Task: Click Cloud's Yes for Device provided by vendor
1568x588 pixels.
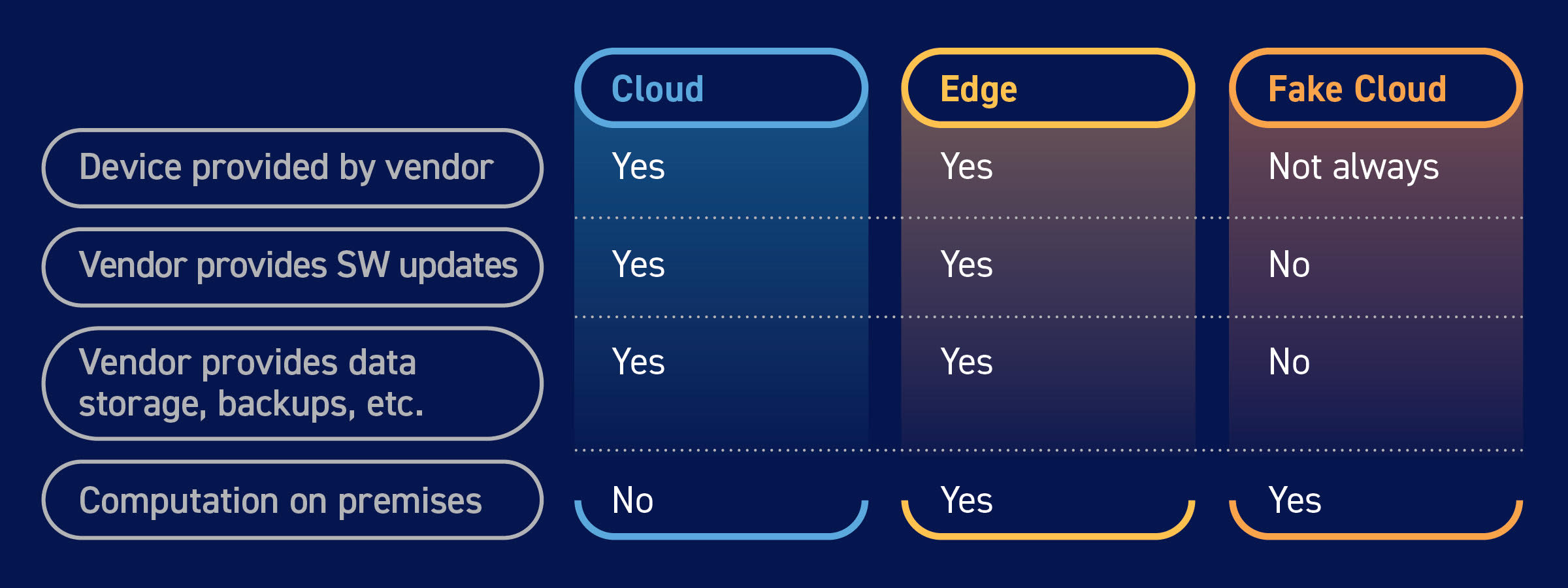Action: pyautogui.click(x=638, y=167)
